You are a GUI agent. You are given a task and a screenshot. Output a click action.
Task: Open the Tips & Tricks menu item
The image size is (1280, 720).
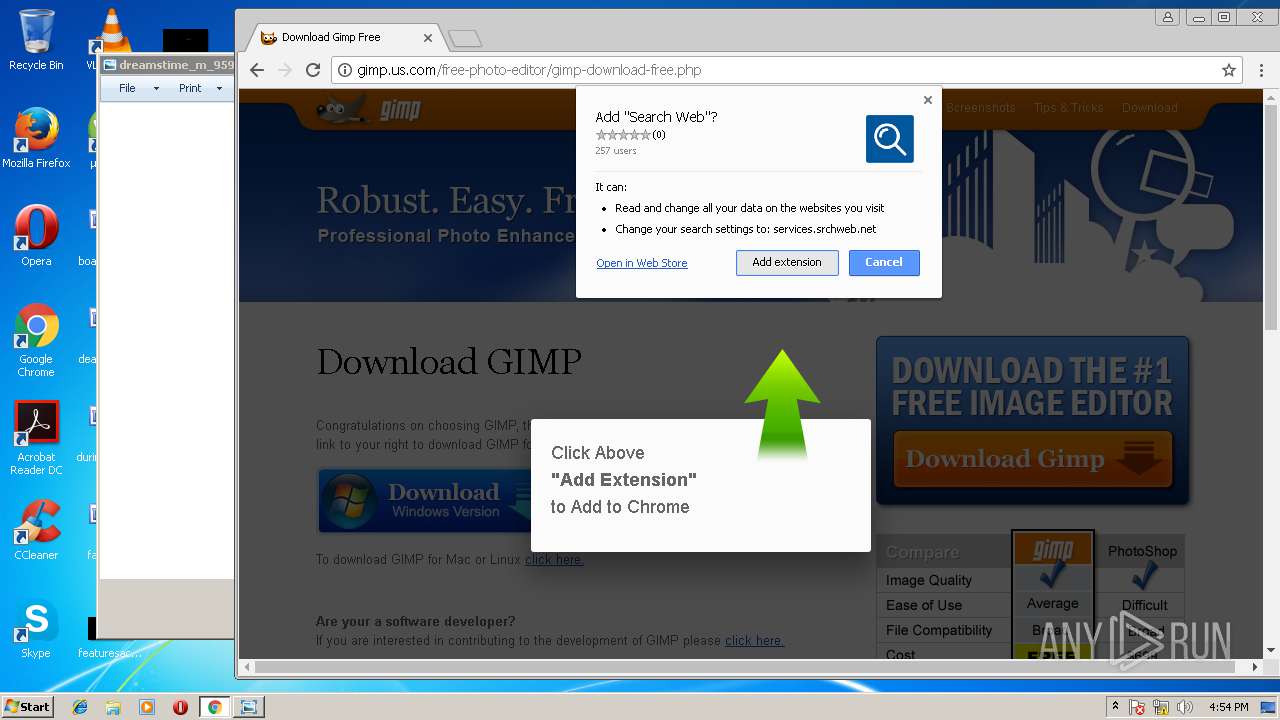[x=1069, y=108]
